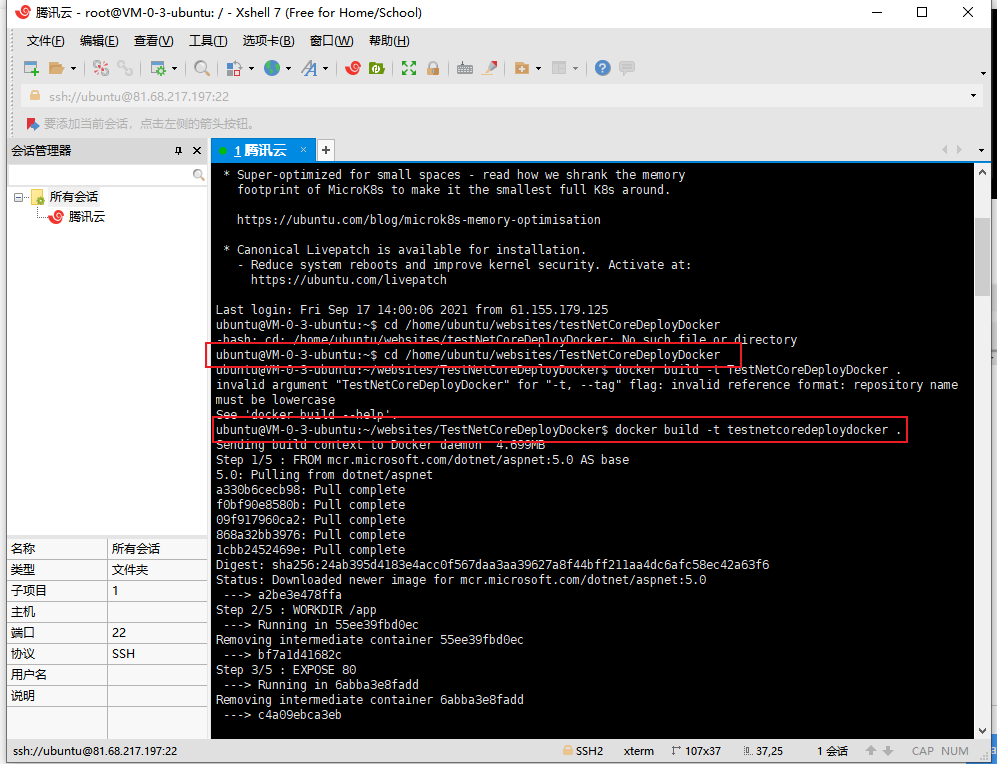The height and width of the screenshot is (764, 997).
Task: Click the new session icon in toolbar
Action: tap(31, 68)
